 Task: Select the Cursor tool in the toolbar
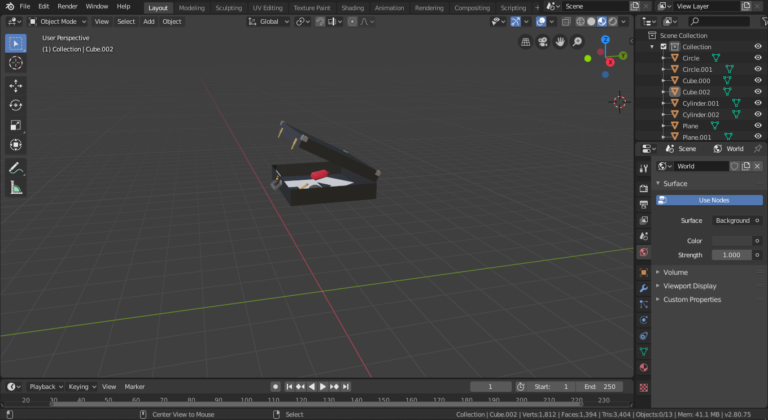tap(16, 63)
